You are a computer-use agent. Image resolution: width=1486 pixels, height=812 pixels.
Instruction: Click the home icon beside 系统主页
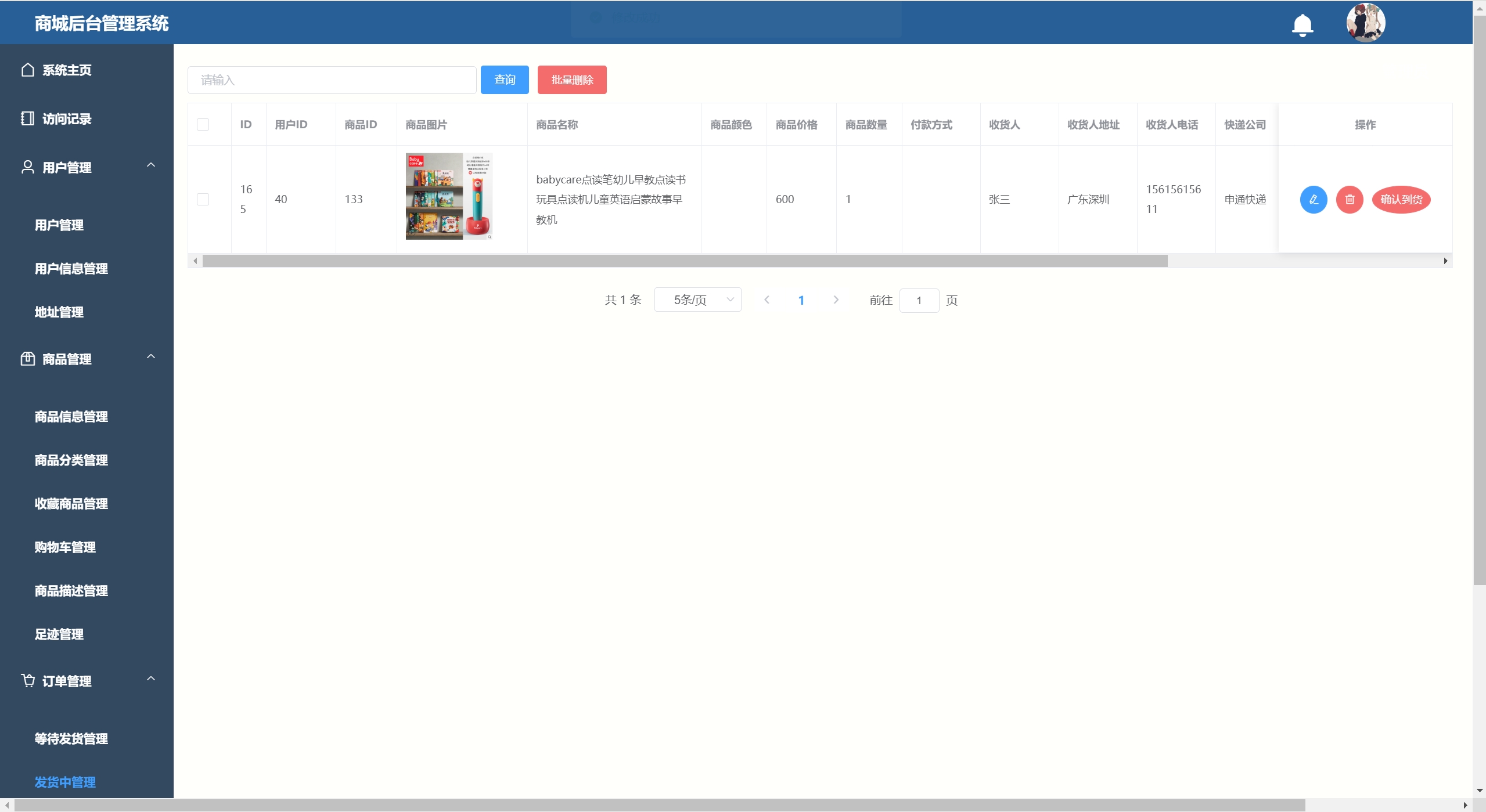click(27, 70)
